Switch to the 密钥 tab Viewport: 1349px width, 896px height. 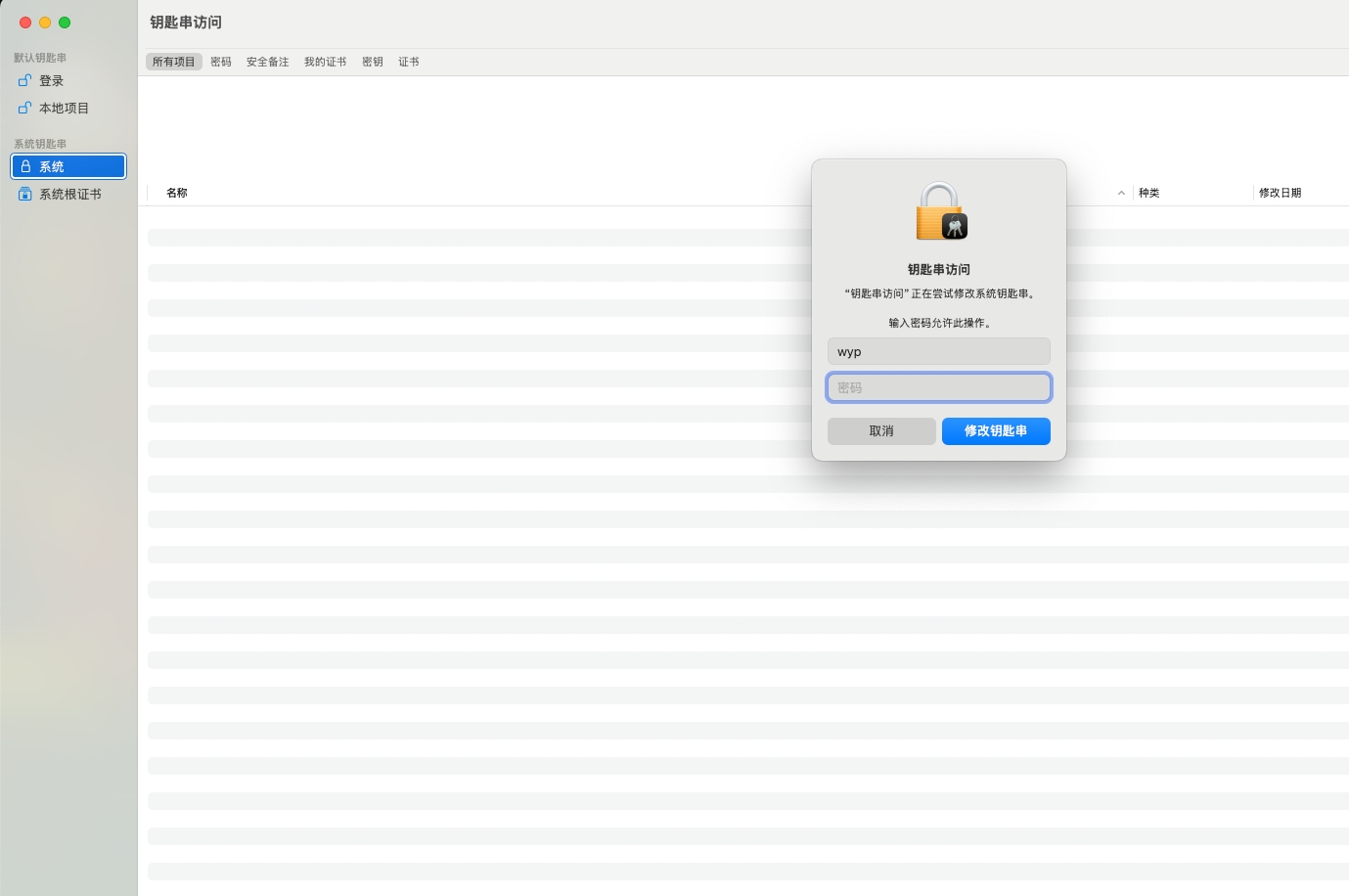[373, 62]
